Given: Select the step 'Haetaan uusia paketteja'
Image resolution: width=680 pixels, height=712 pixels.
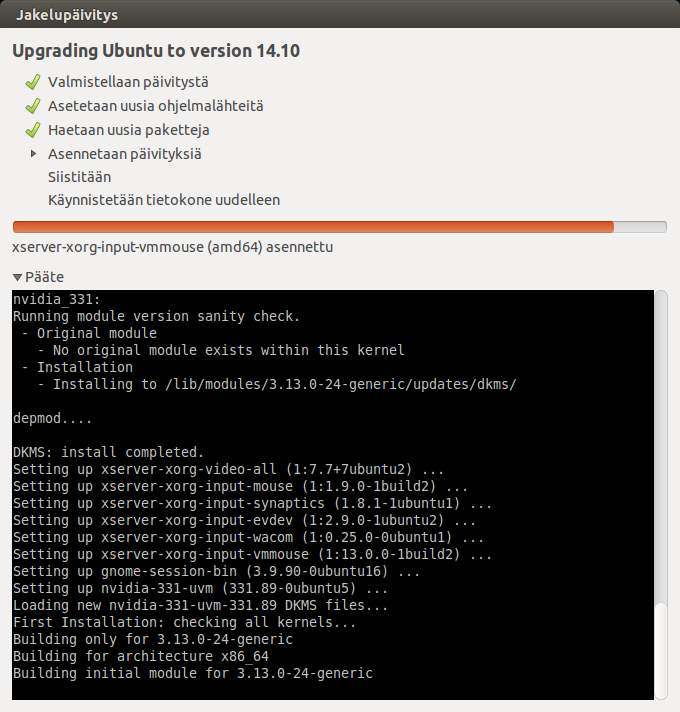Looking at the screenshot, I should 129,130.
